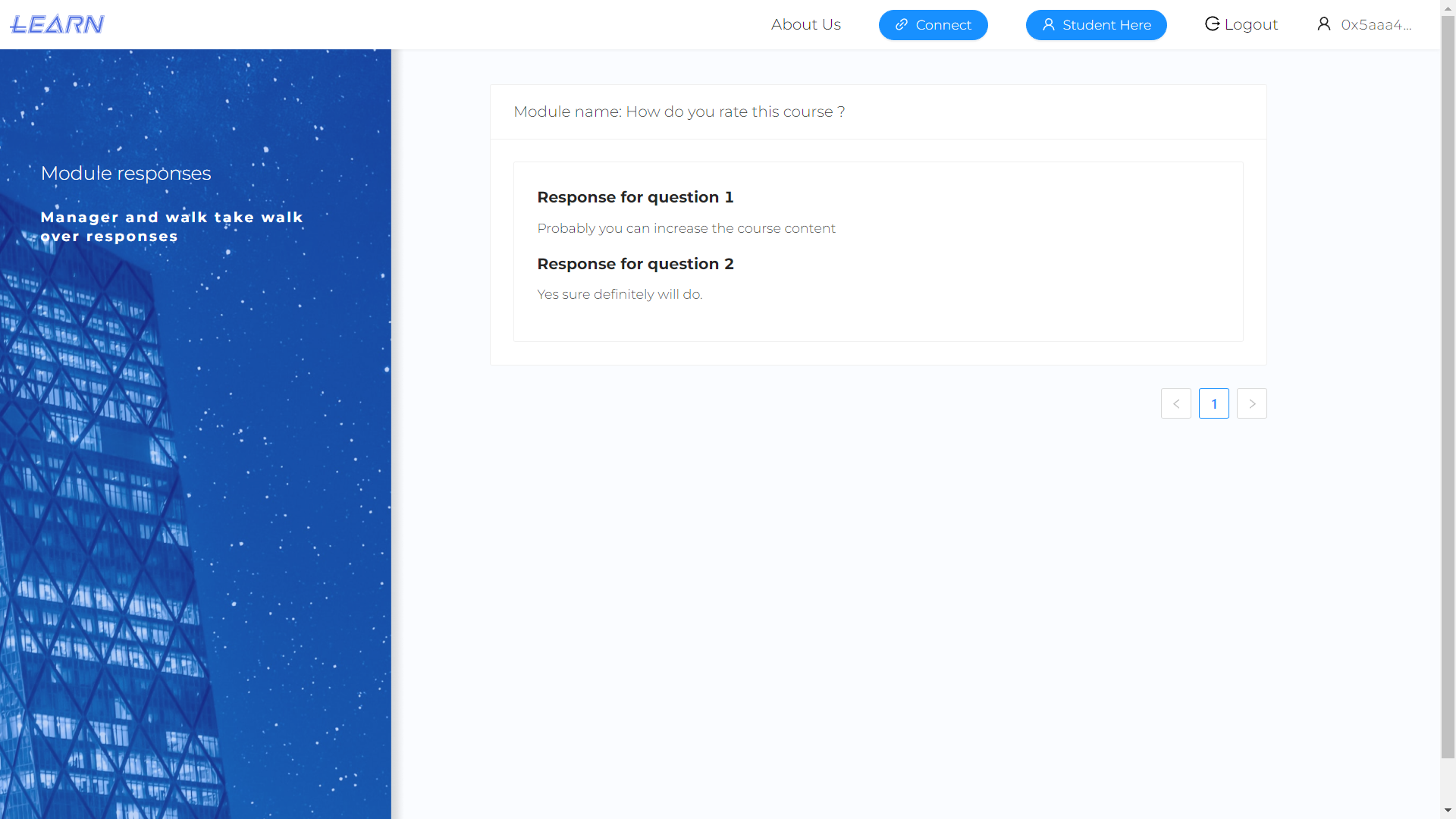Click the Logout arrow icon

pyautogui.click(x=1212, y=24)
